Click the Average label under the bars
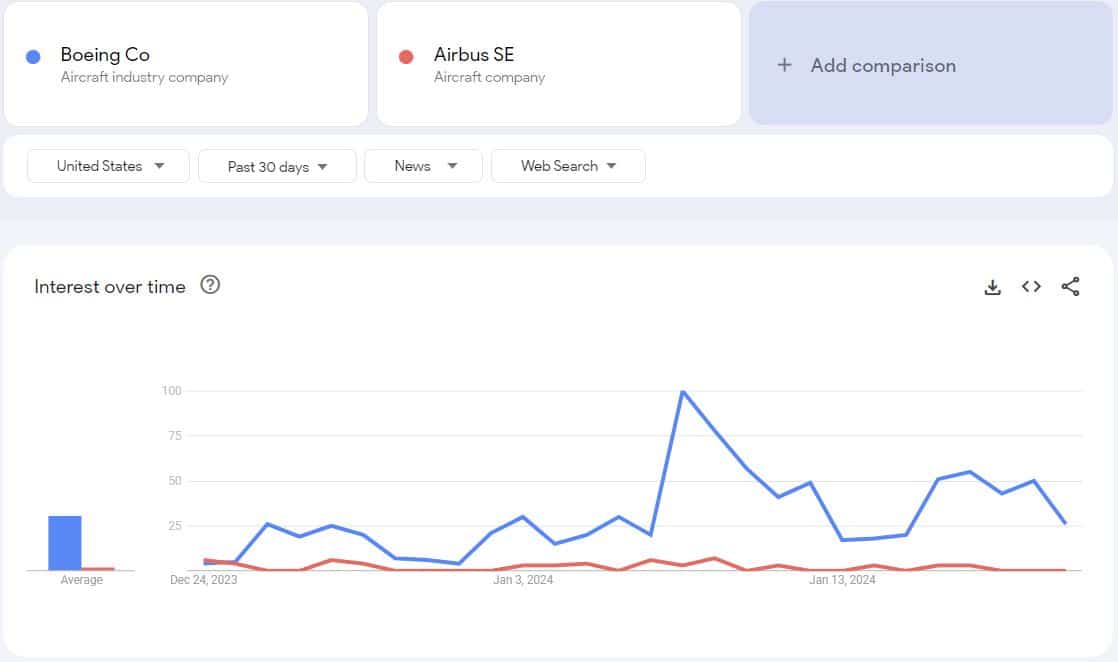Viewport: 1118px width, 662px height. click(x=81, y=580)
